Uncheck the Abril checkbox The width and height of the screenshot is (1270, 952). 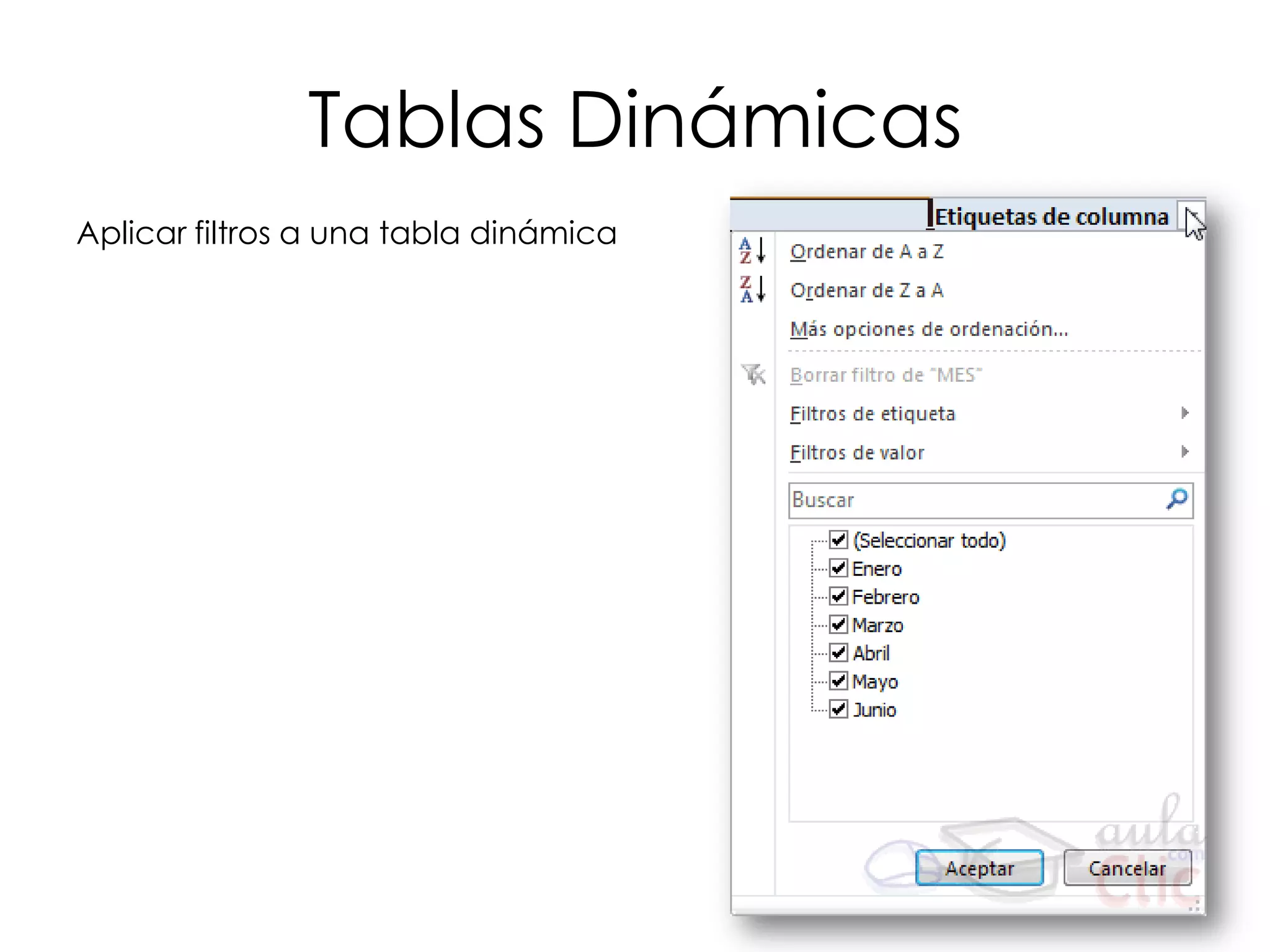[x=838, y=653]
